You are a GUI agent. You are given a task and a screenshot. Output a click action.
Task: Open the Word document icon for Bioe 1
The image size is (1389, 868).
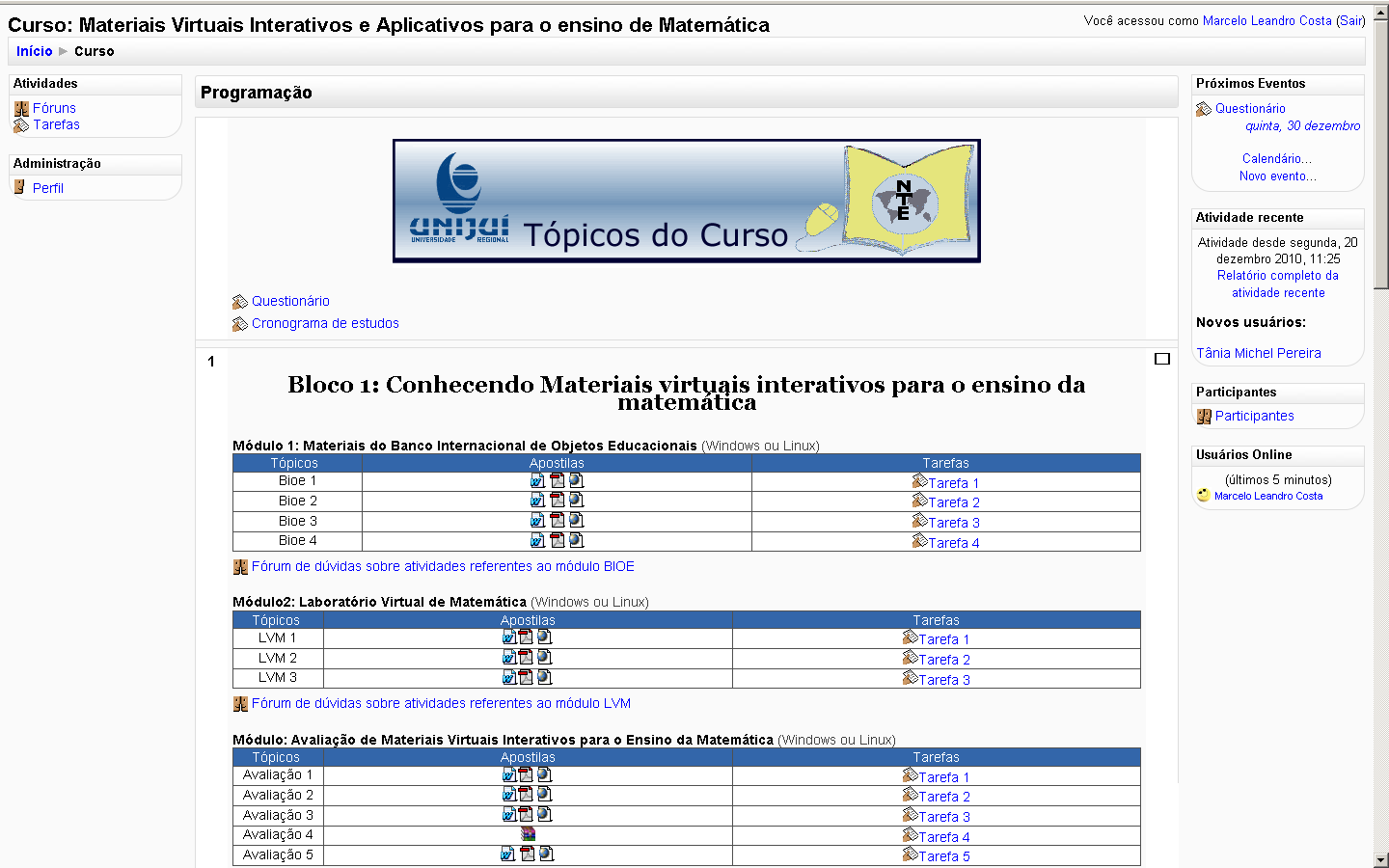(x=537, y=480)
